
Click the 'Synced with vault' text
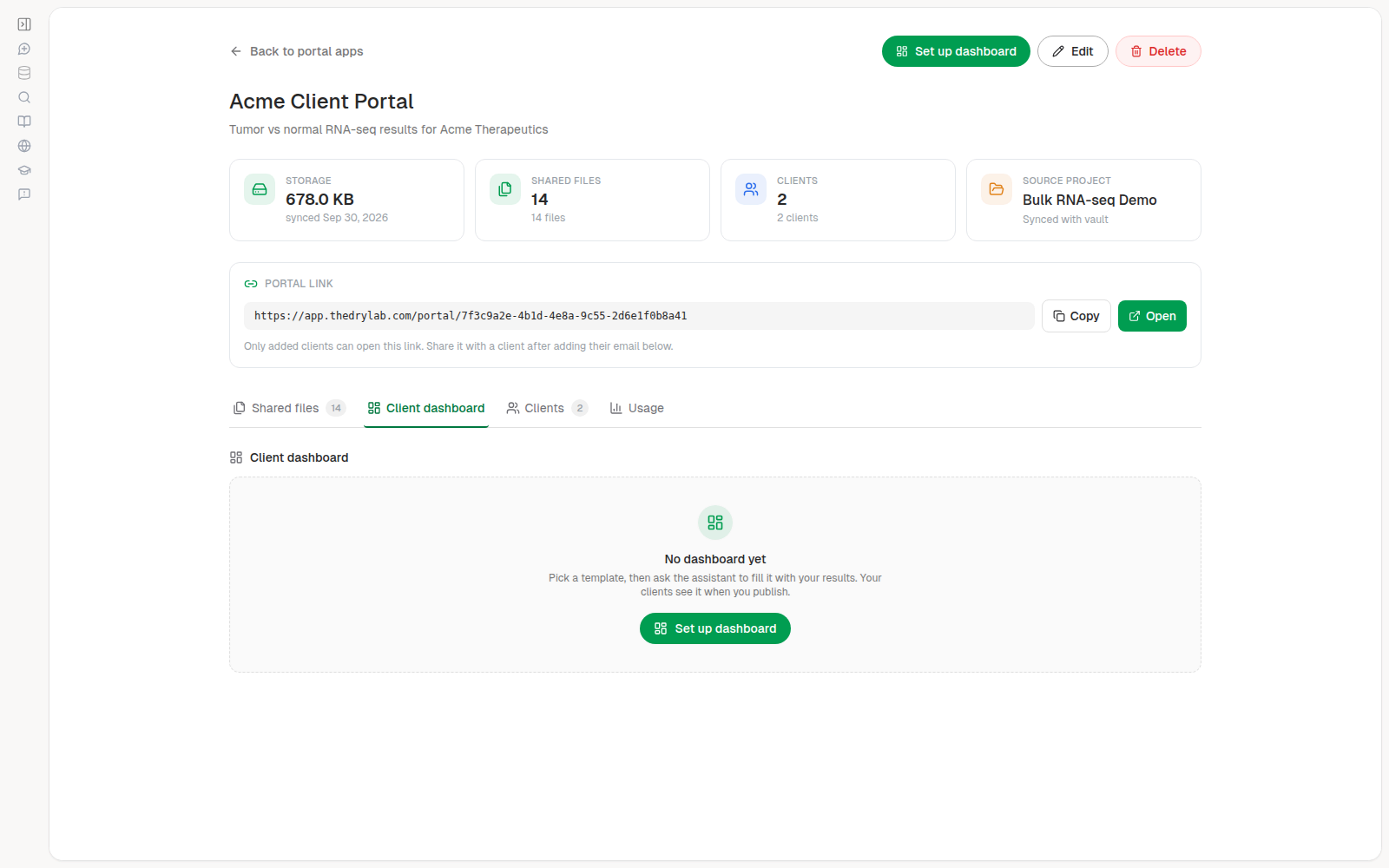tap(1065, 220)
